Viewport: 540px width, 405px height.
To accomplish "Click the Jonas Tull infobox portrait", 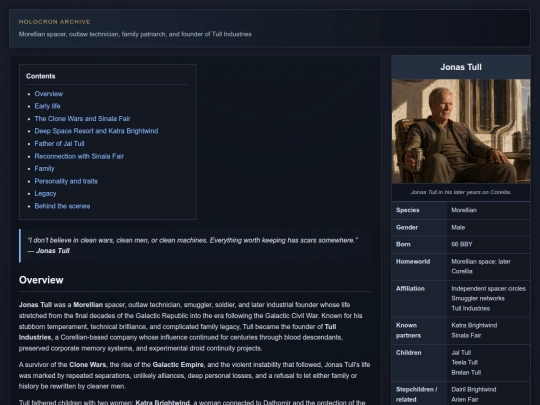I will coord(461,131).
